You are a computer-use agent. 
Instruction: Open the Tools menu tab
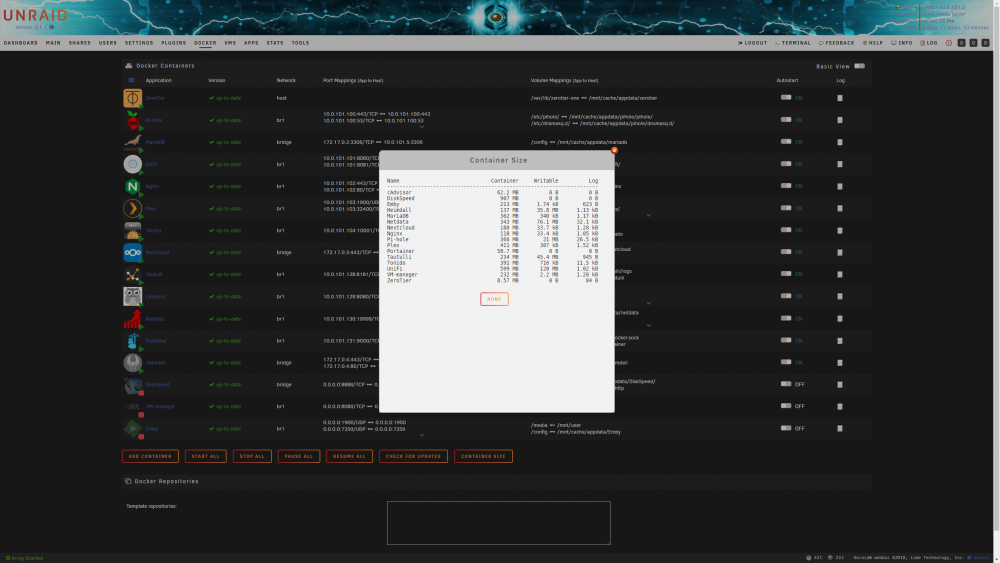click(x=300, y=43)
